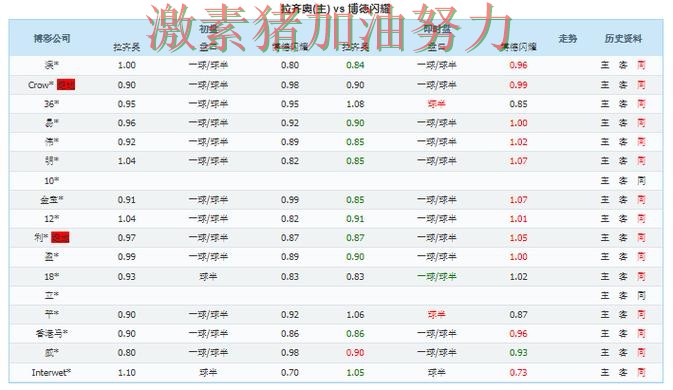This screenshot has height=390, width=673.
Task: Click initial odds 0.99 in 盈* row
Action: click(x=127, y=257)
